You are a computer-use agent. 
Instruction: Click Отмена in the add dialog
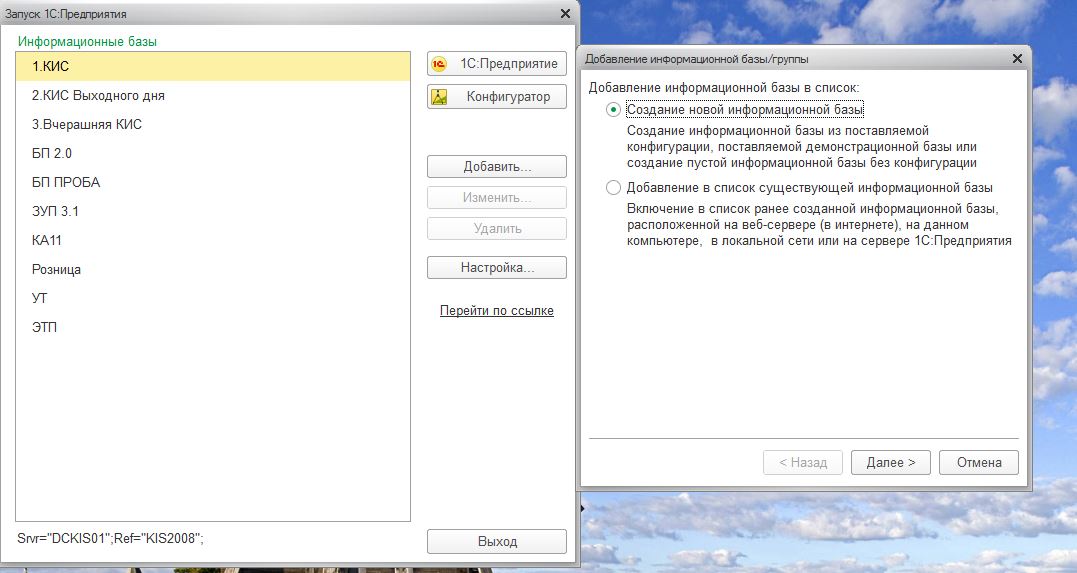click(979, 462)
